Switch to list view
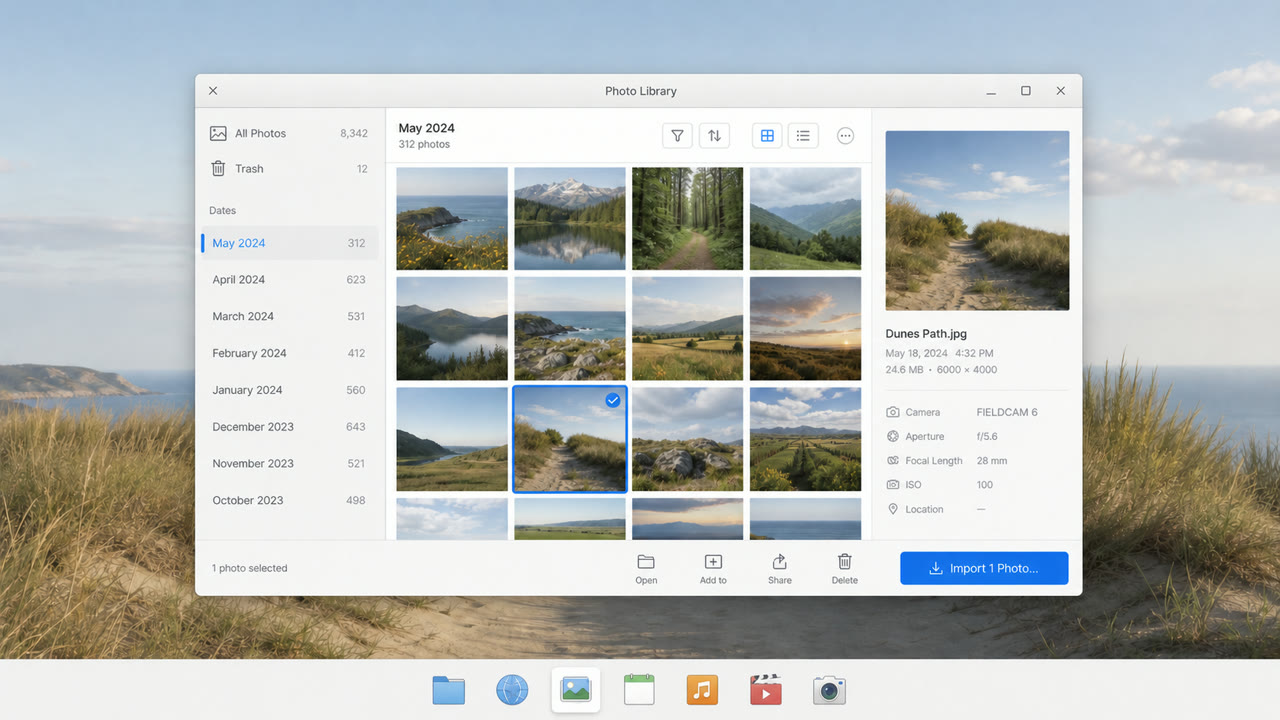 [x=803, y=136]
